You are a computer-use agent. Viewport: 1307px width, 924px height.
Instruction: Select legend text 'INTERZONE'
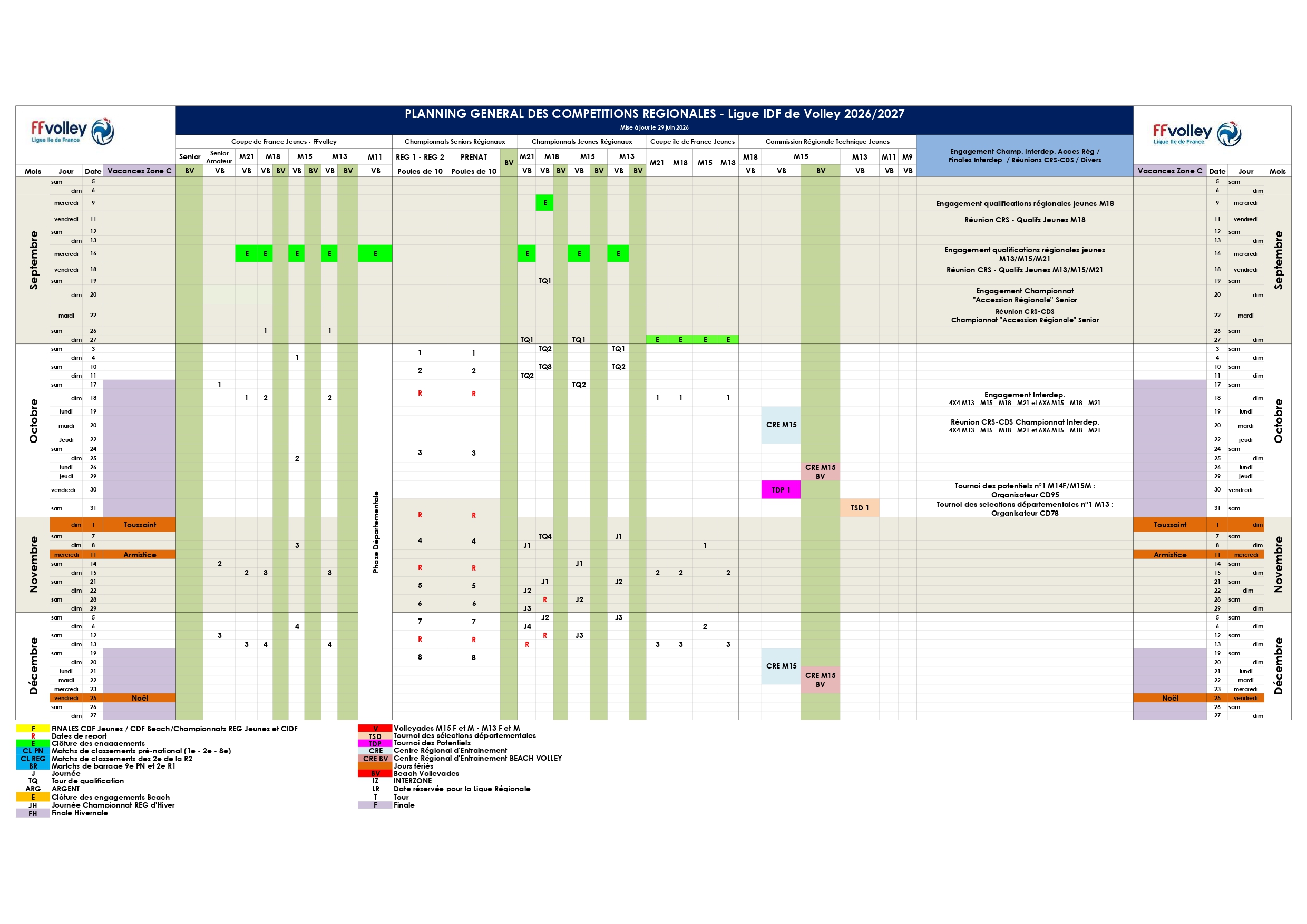coord(413,781)
